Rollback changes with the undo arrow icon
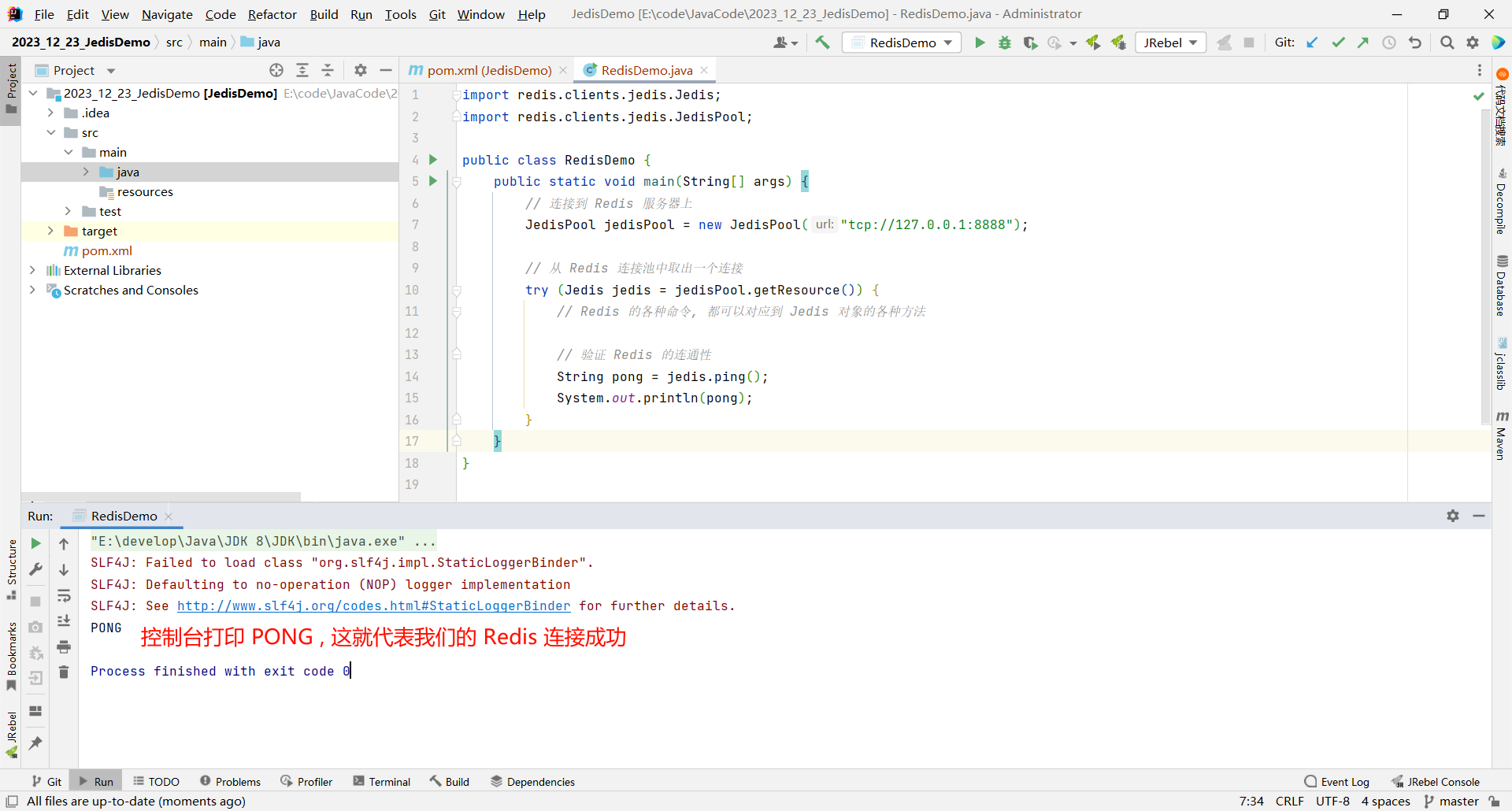The height and width of the screenshot is (811, 1512). point(1415,43)
